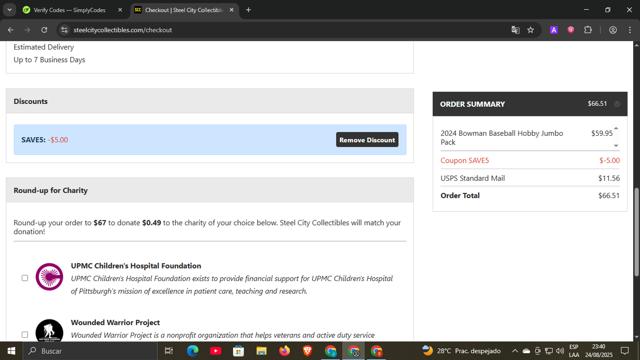Select the Wounded Warrior Project title
The image size is (640, 360).
point(115,322)
